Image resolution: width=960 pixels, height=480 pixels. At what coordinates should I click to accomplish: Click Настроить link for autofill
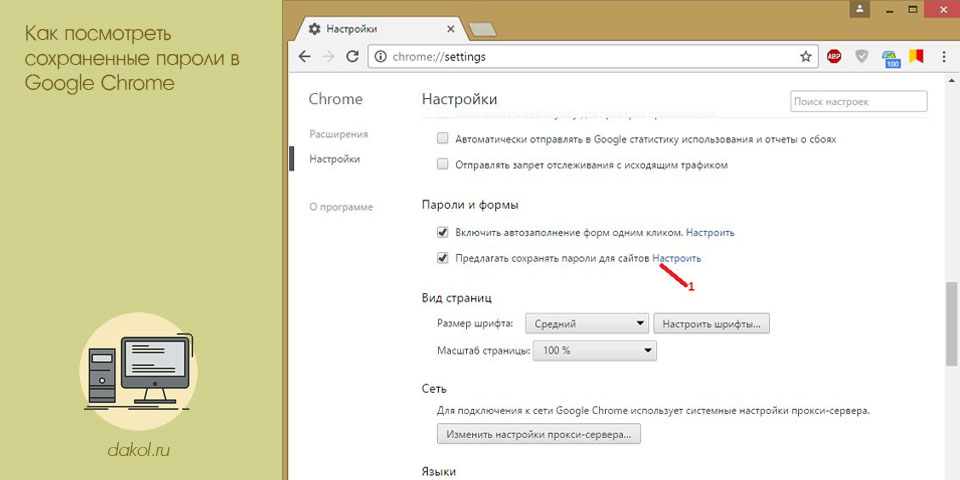tap(710, 233)
